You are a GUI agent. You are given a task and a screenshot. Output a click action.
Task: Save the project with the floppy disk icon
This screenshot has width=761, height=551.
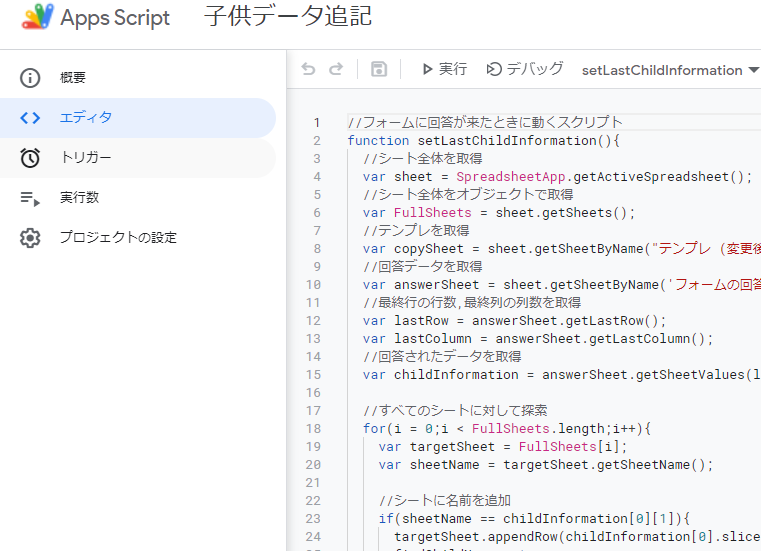pos(379,69)
